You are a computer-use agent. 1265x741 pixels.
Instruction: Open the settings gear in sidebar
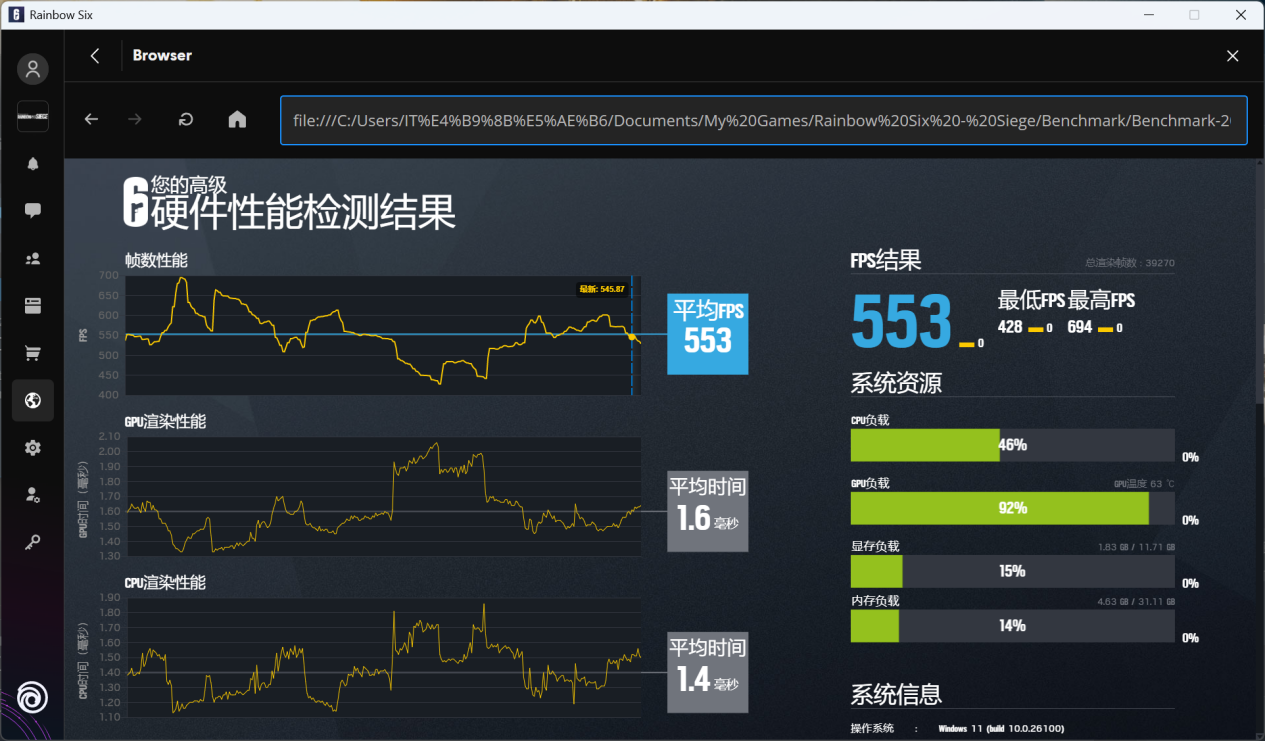[x=32, y=448]
